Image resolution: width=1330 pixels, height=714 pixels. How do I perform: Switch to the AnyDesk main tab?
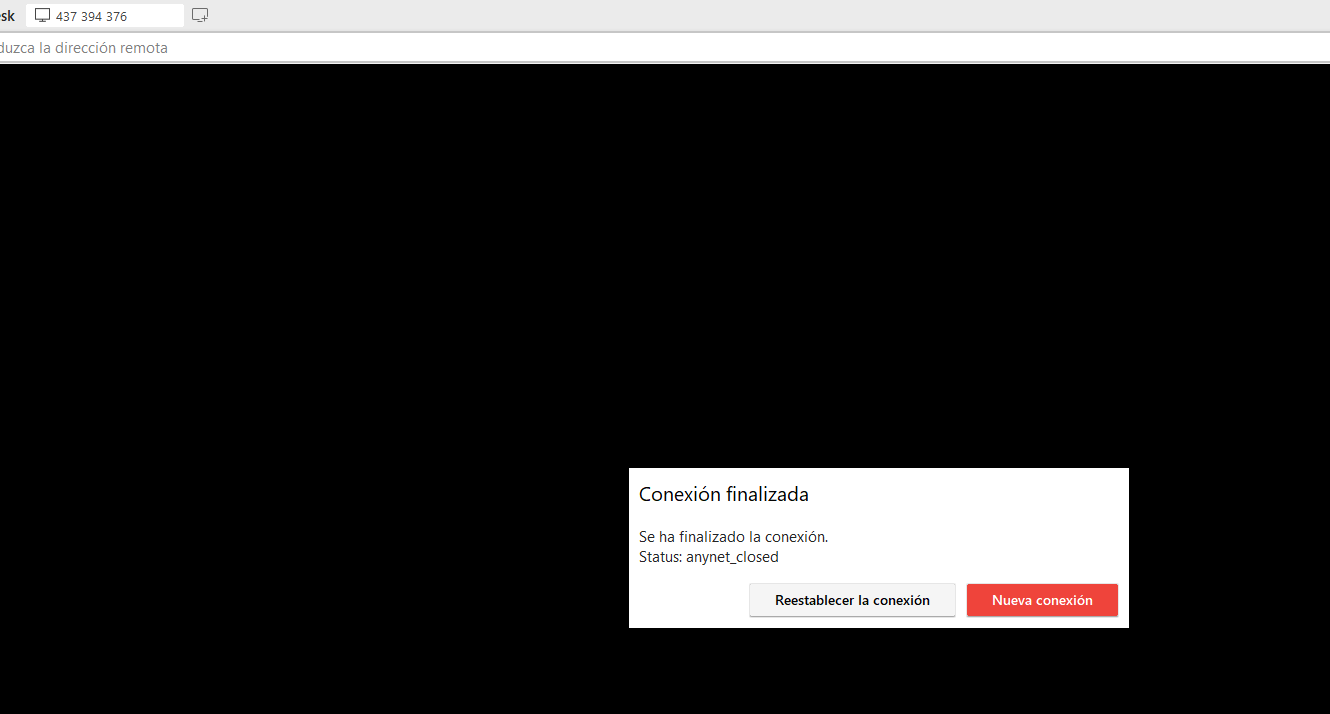[7, 16]
